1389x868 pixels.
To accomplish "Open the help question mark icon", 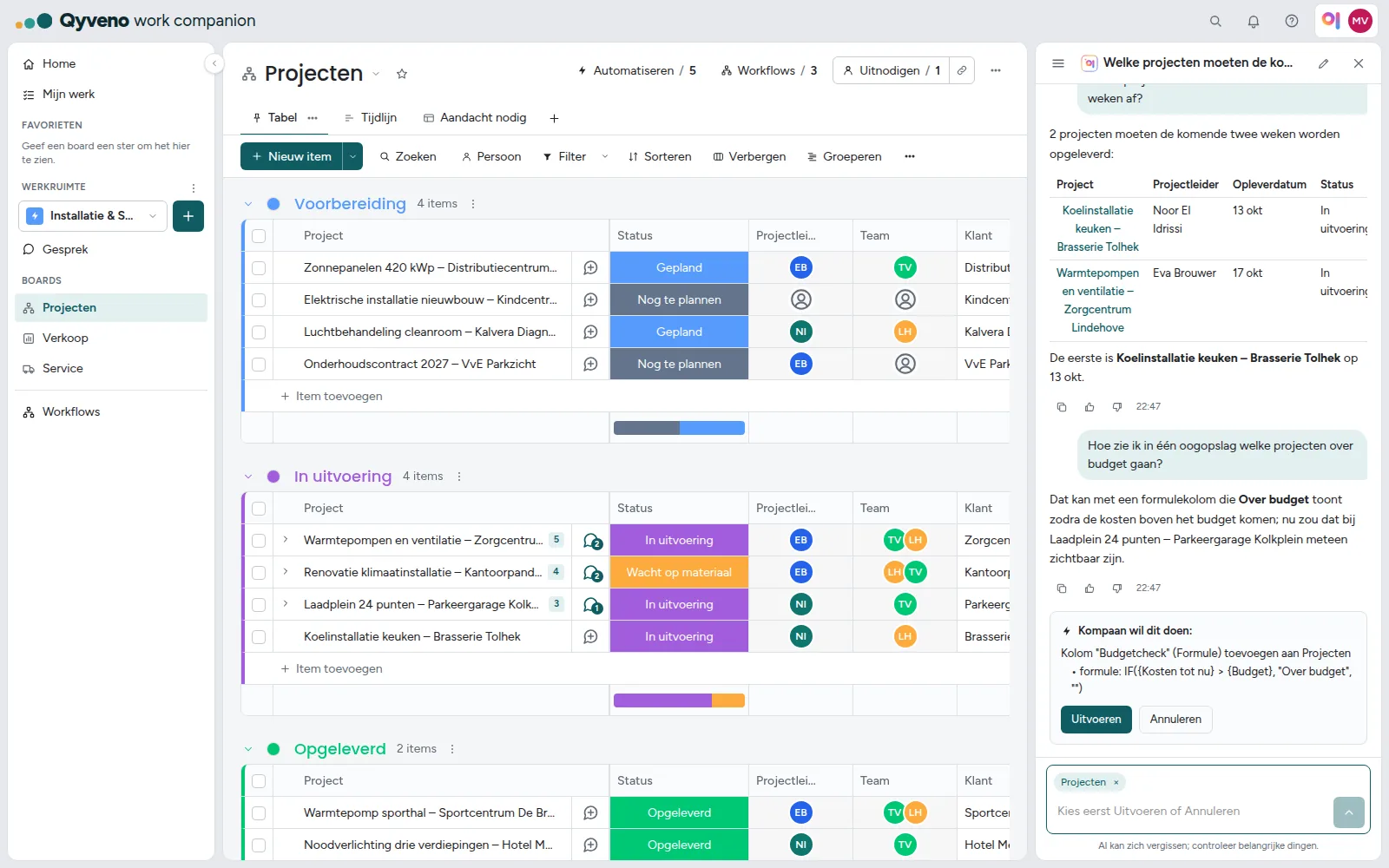I will (1292, 21).
